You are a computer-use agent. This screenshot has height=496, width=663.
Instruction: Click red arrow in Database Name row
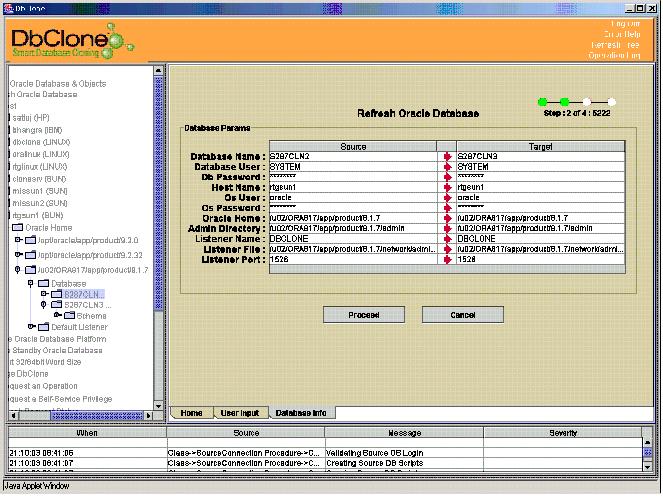point(447,156)
